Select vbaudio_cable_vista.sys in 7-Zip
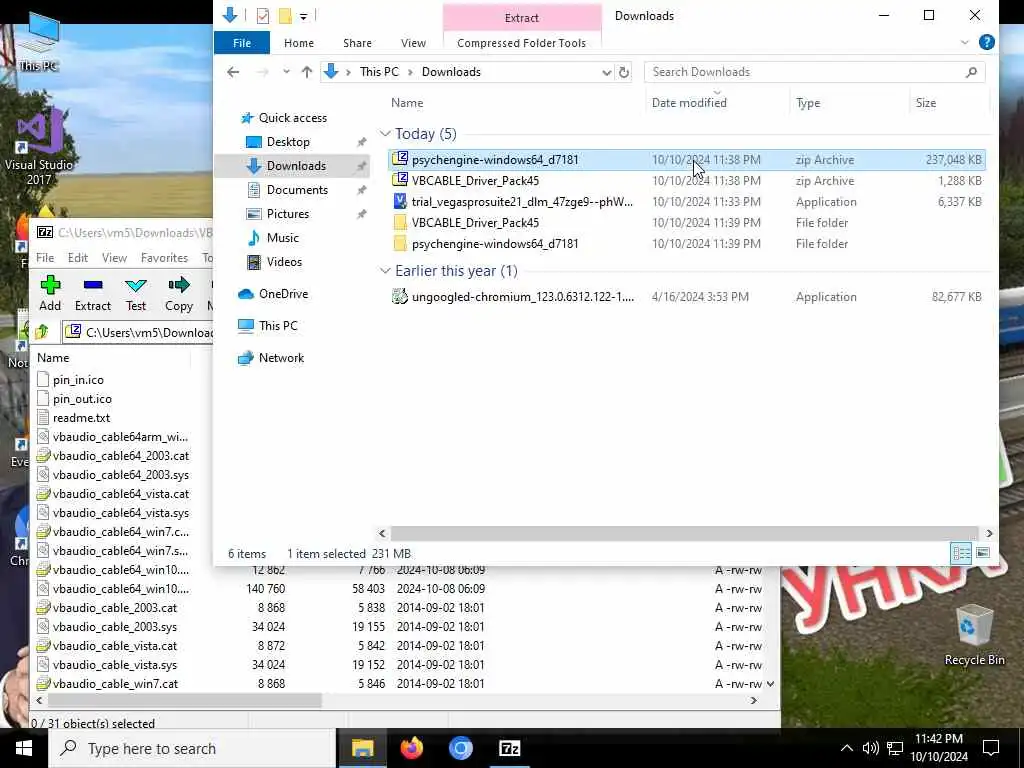 pyautogui.click(x=114, y=665)
